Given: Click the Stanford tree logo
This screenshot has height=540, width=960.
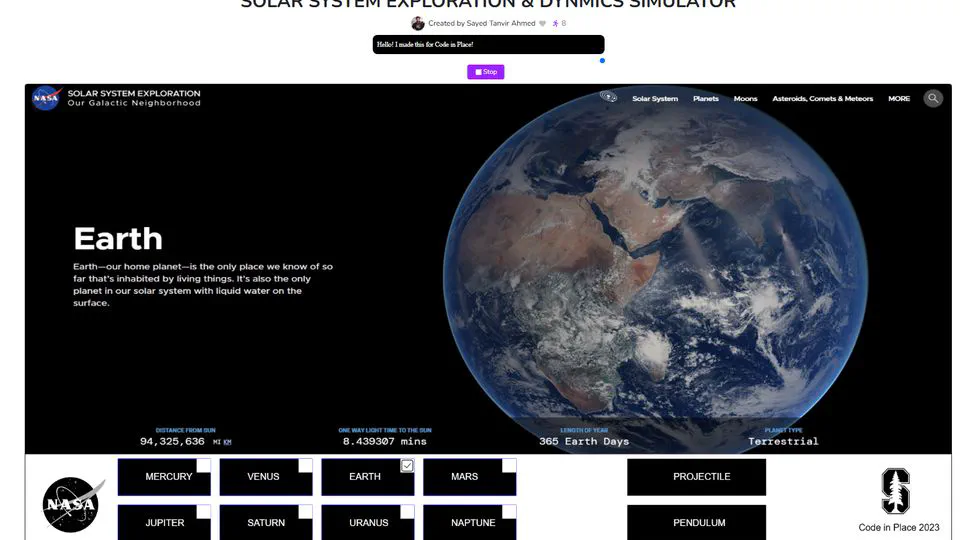Looking at the screenshot, I should [x=895, y=491].
